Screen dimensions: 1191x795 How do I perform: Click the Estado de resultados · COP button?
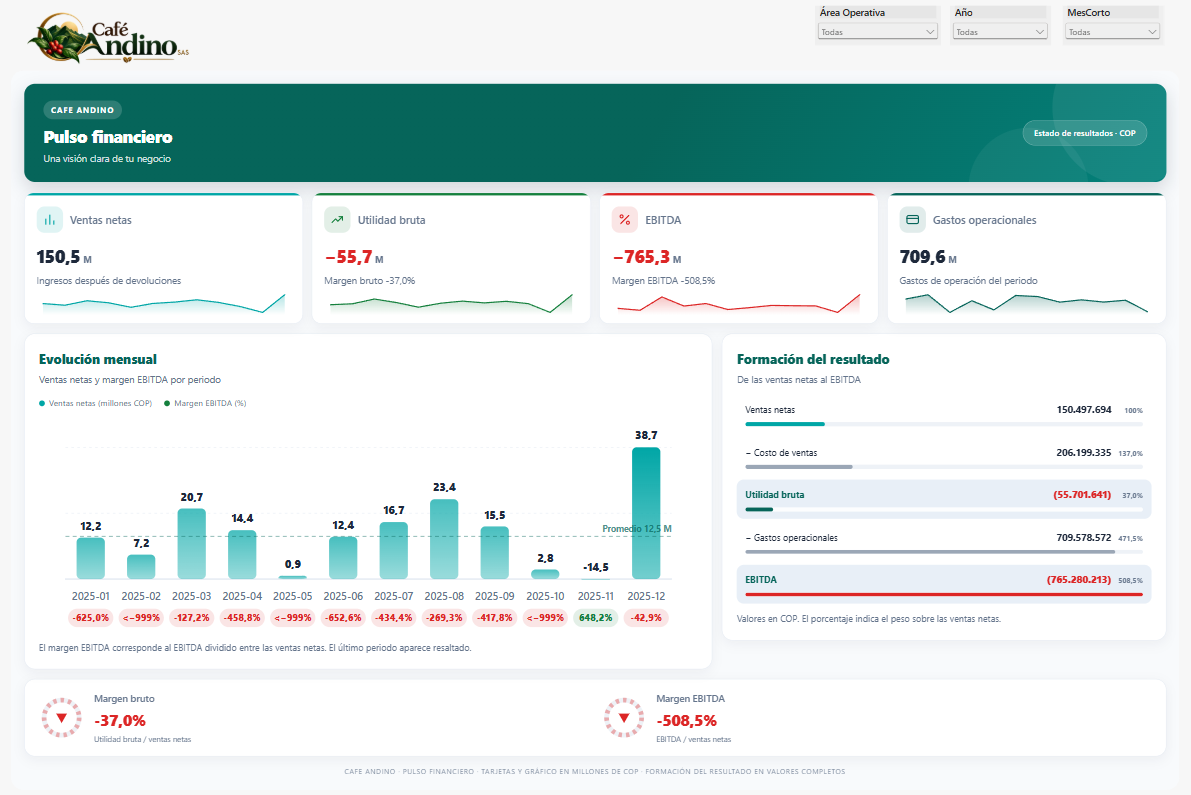point(1084,133)
